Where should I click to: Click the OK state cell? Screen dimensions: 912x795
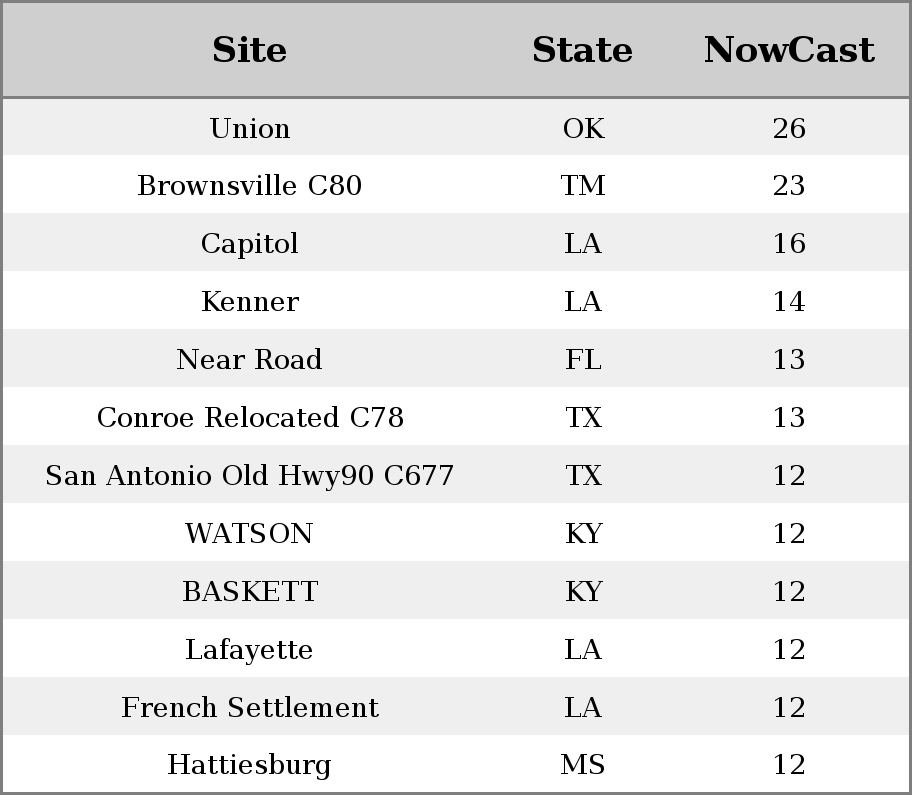click(583, 128)
